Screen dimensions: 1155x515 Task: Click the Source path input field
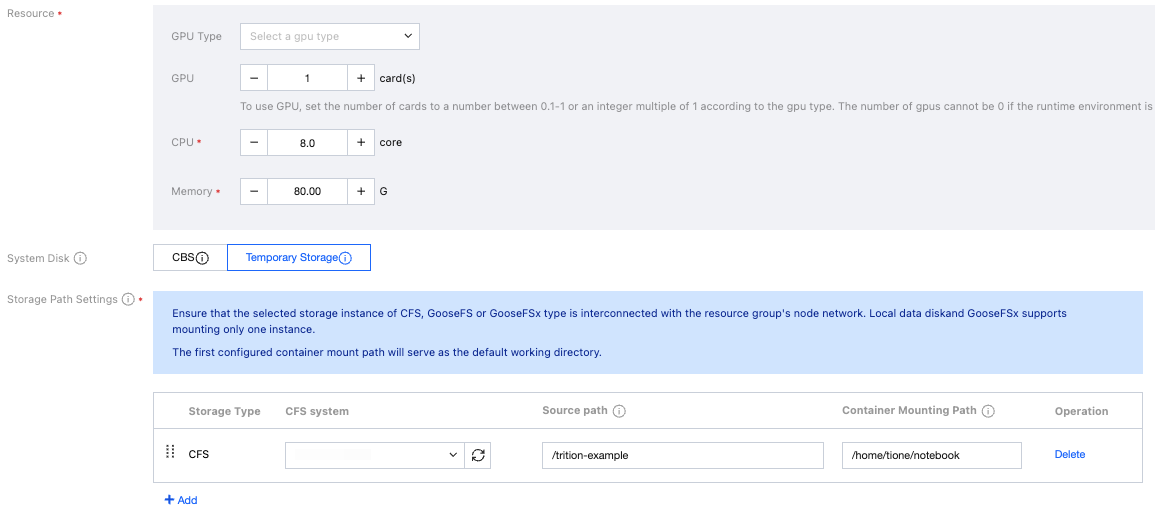click(x=682, y=456)
